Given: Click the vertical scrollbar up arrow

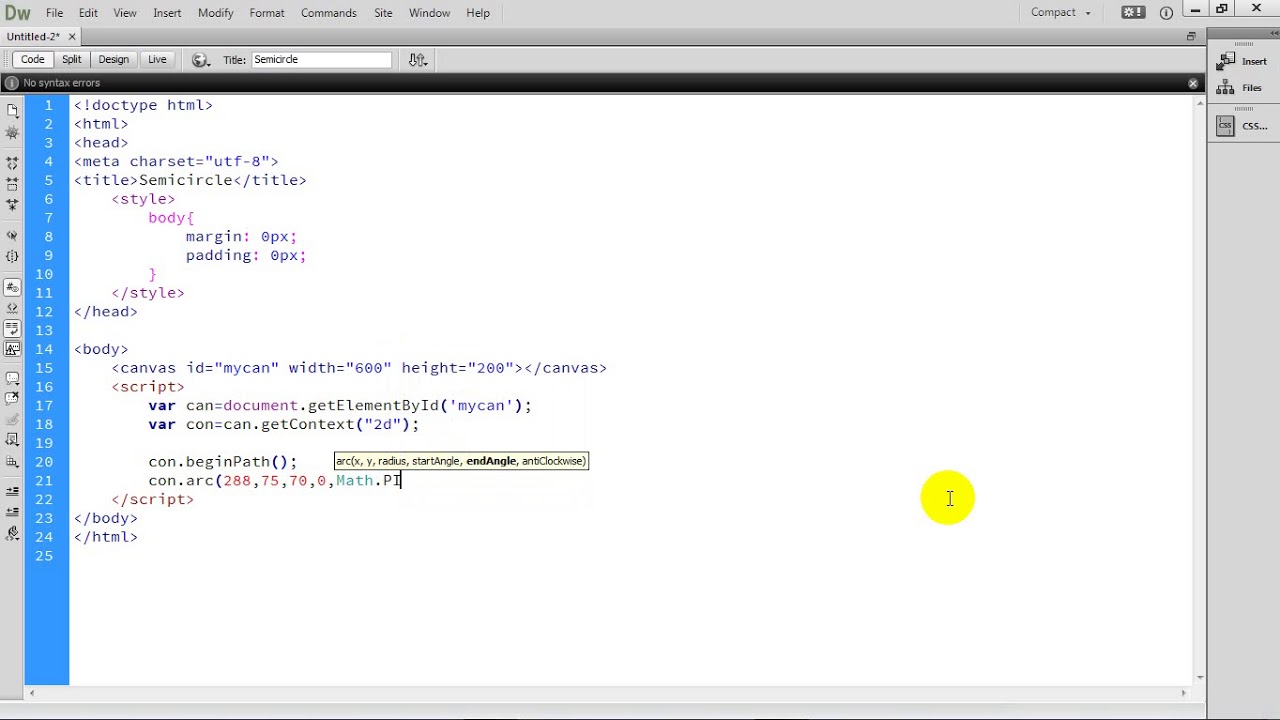Looking at the screenshot, I should click(x=1200, y=104).
